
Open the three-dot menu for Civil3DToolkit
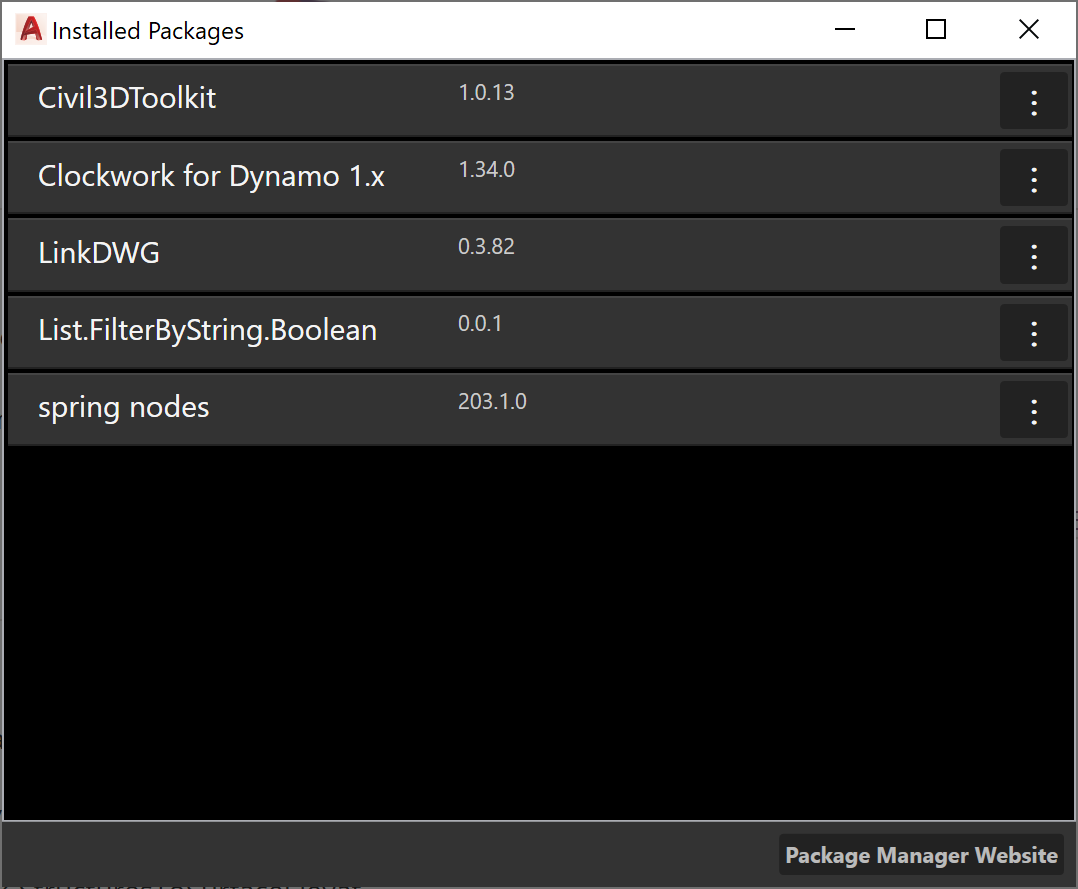point(1033,101)
